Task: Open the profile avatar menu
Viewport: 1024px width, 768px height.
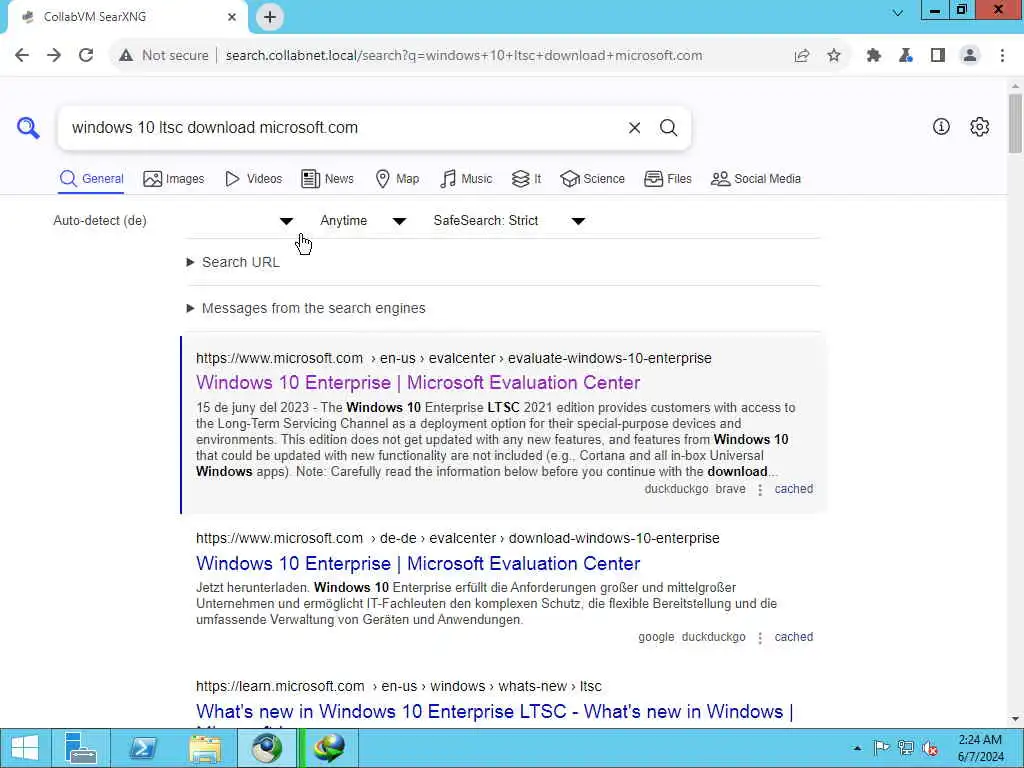Action: (x=970, y=56)
